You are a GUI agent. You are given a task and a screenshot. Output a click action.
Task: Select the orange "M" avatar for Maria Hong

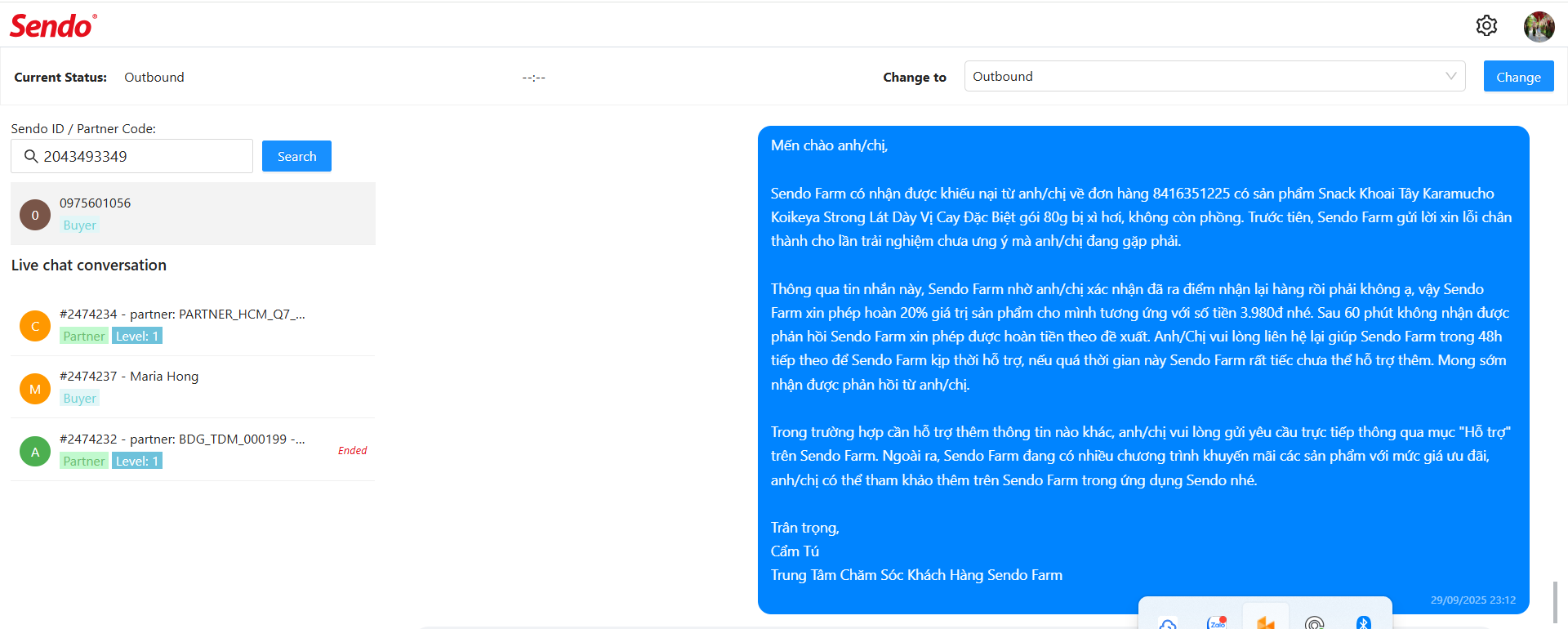35,389
